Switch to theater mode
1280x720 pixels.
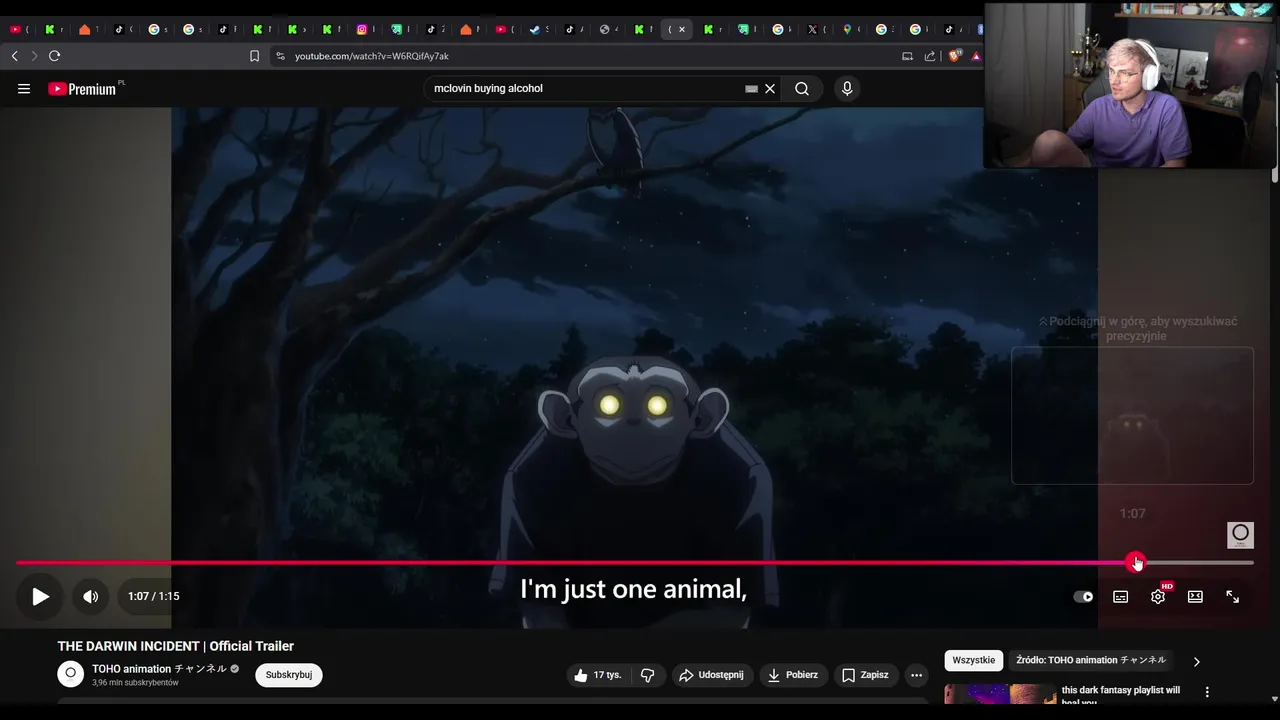1195,596
